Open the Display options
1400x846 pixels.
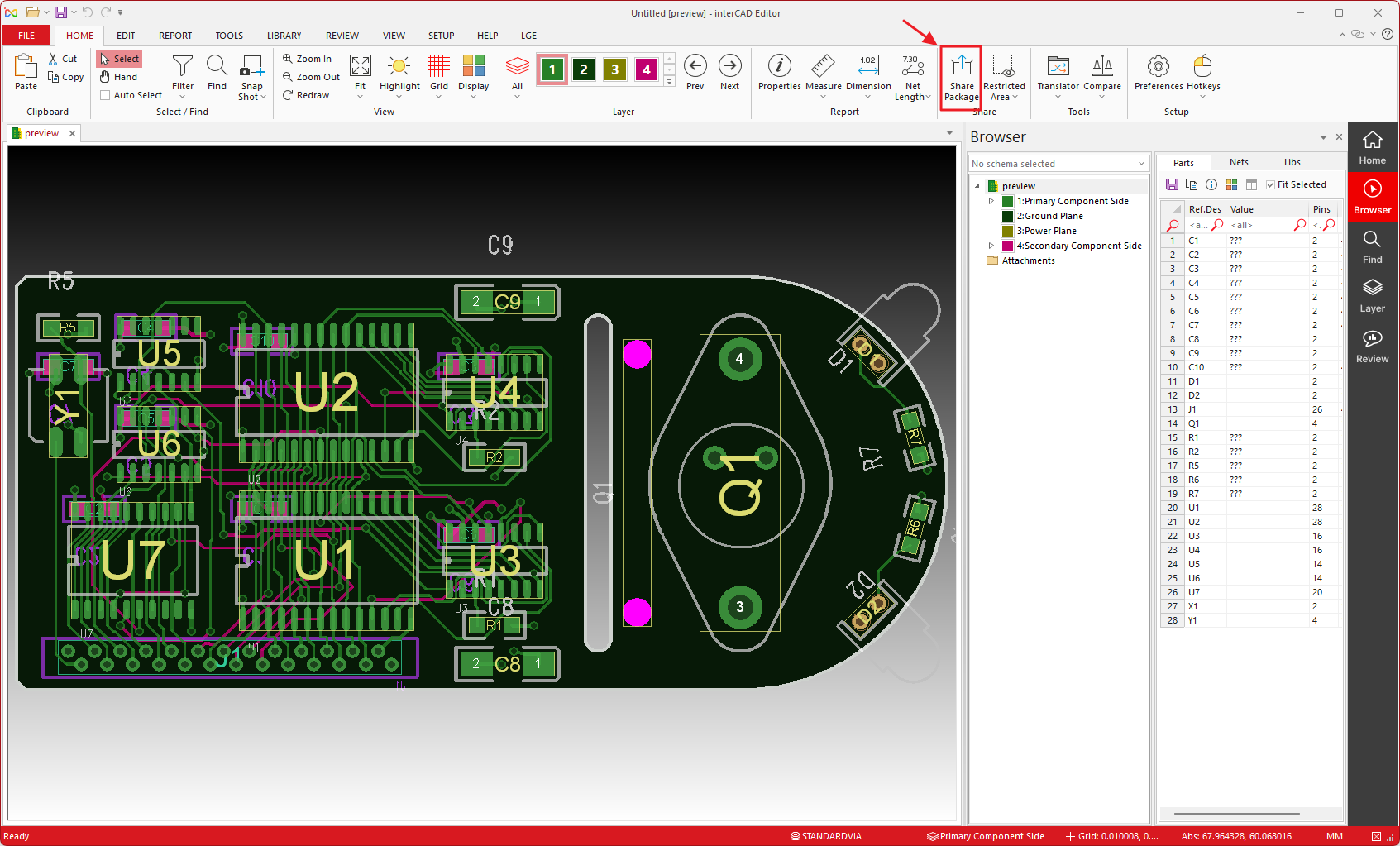(473, 73)
